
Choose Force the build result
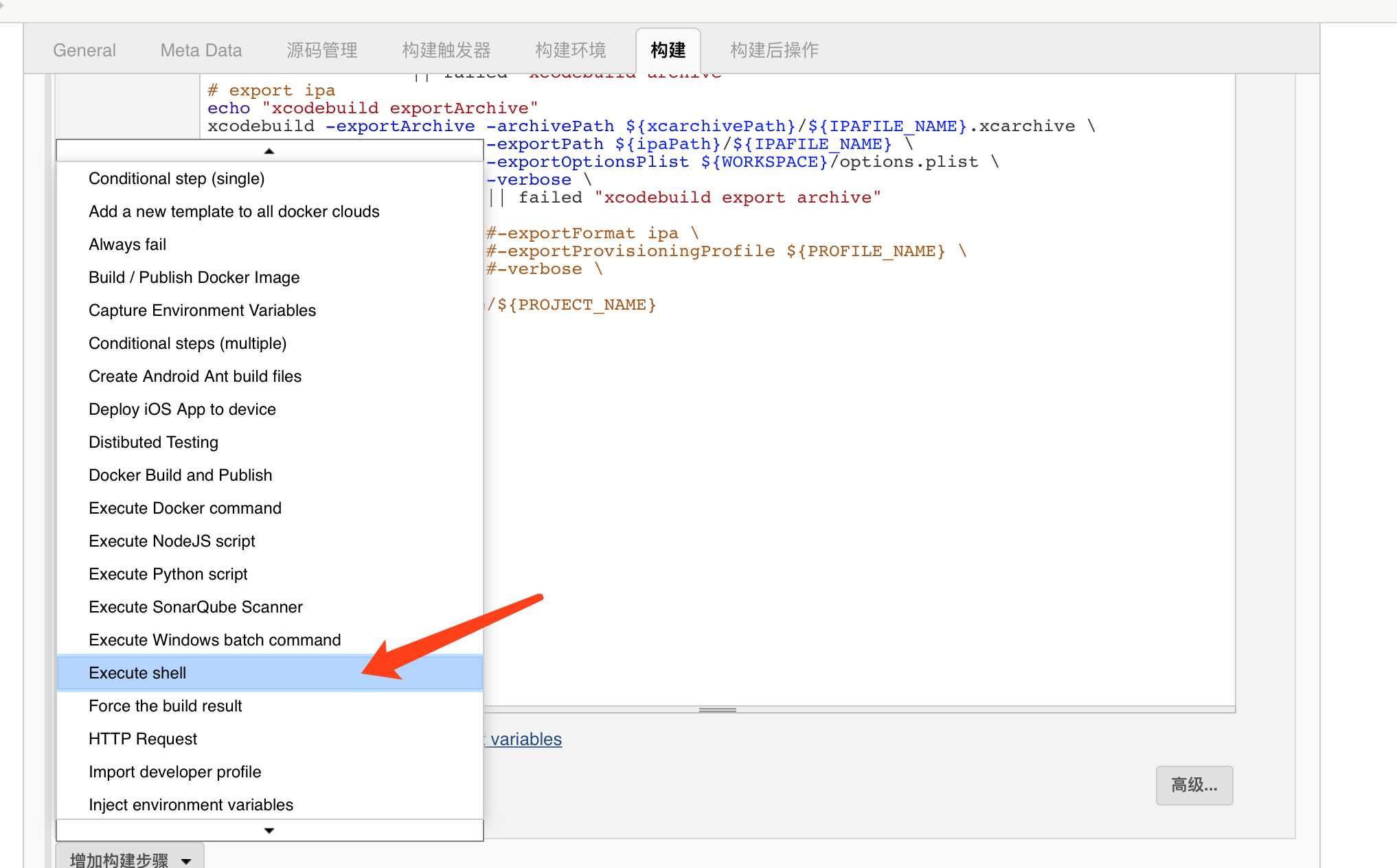pyautogui.click(x=270, y=706)
